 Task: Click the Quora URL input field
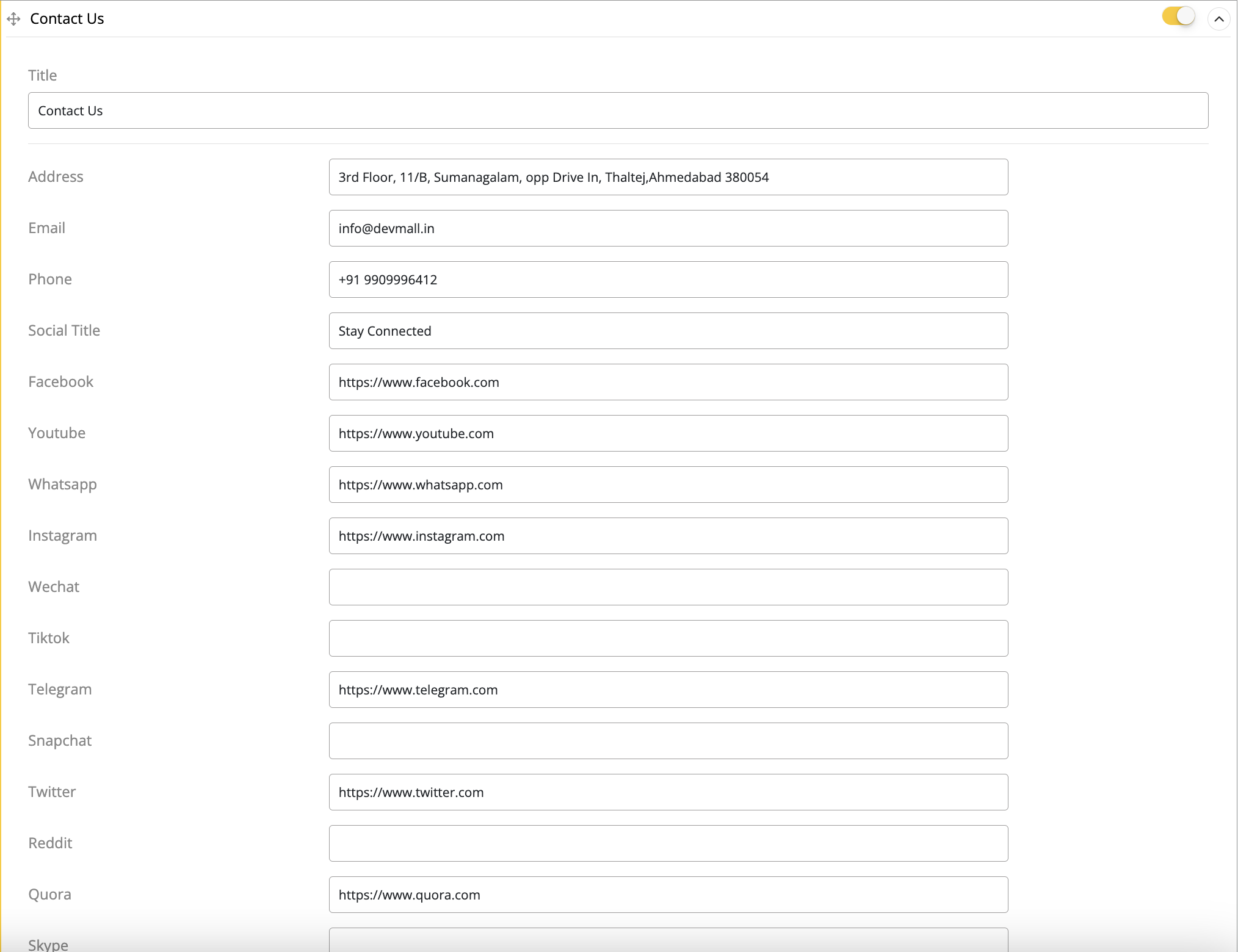point(668,895)
